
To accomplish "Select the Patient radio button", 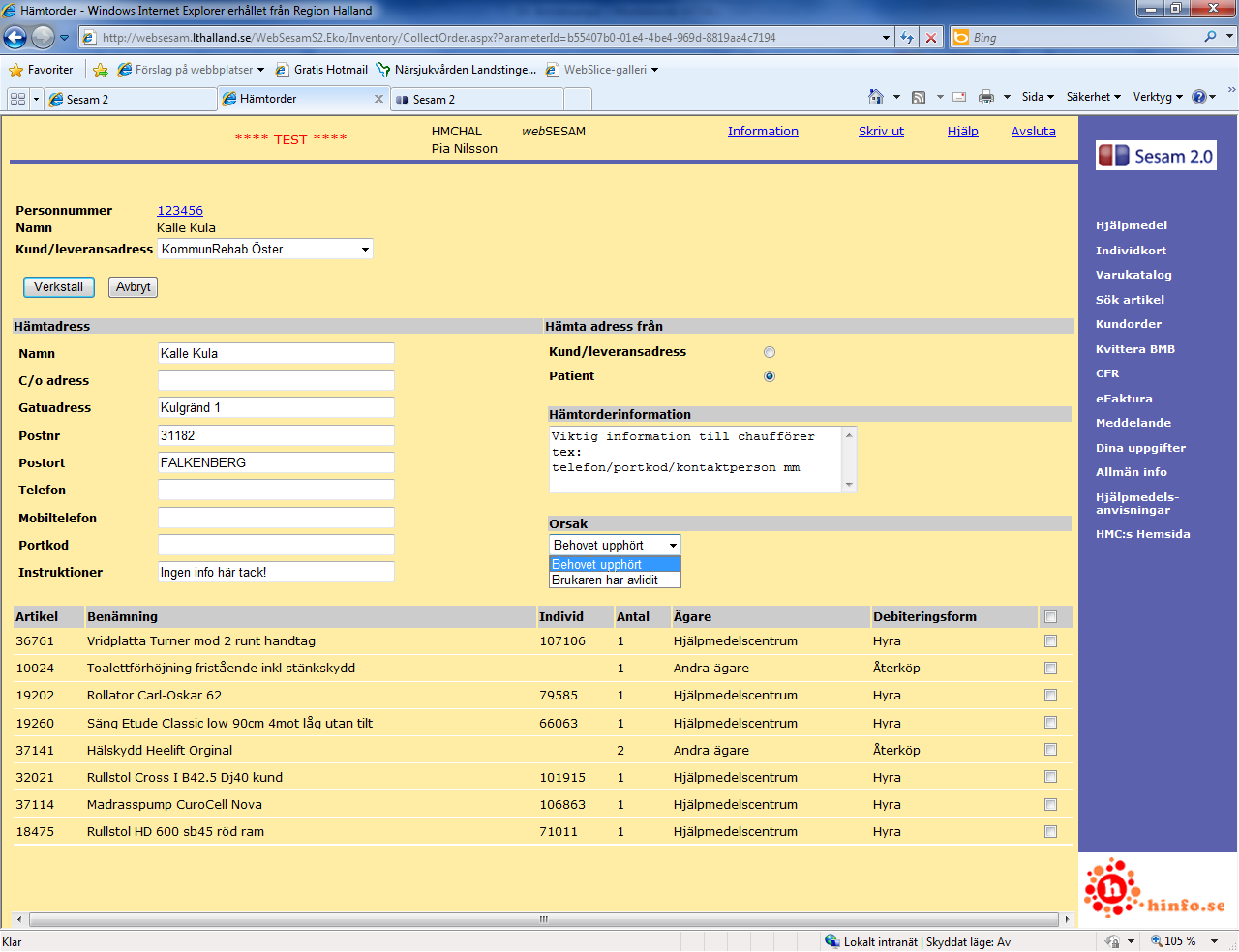I will pyautogui.click(x=770, y=376).
